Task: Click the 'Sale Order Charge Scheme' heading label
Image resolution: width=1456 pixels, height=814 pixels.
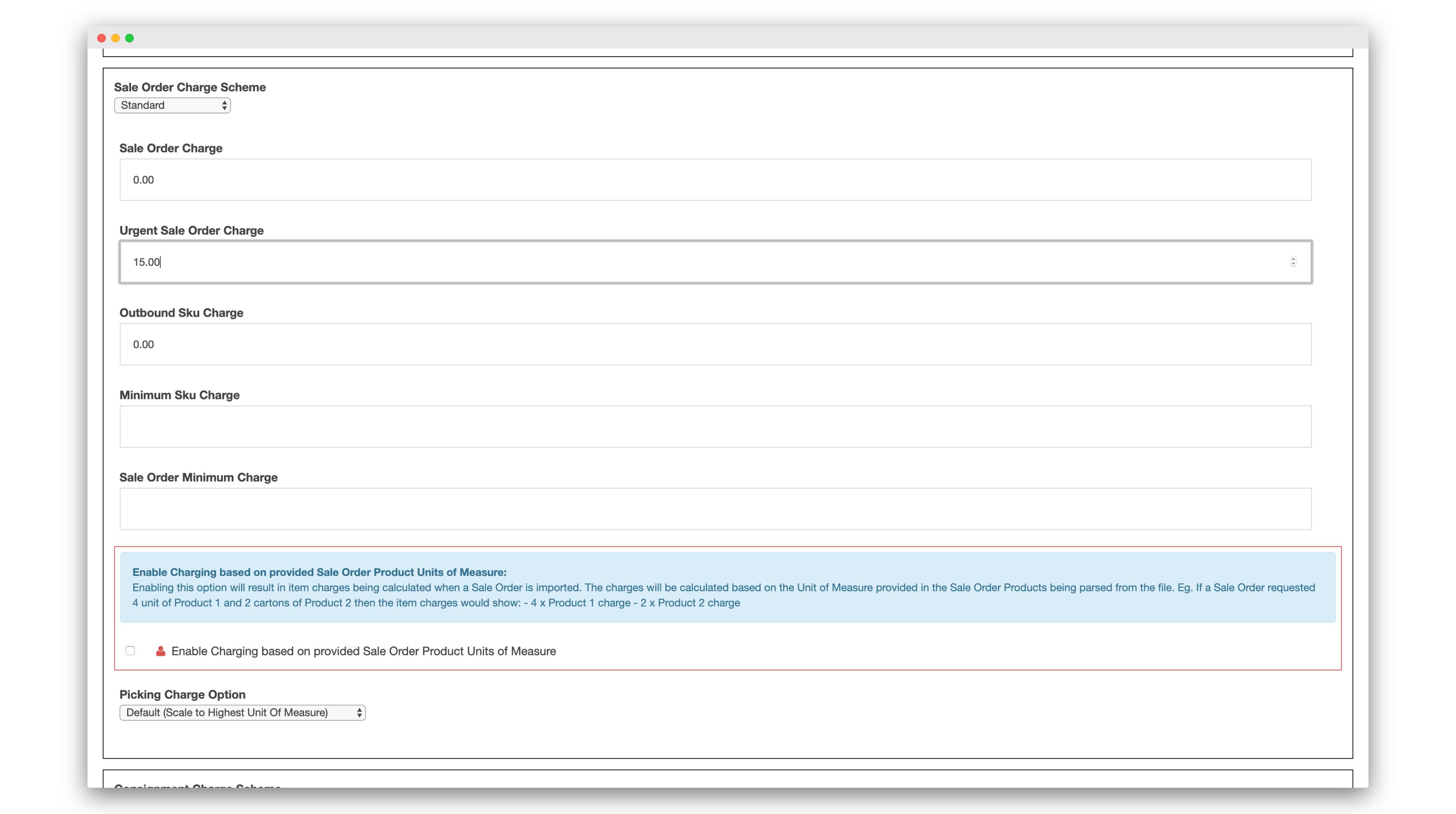Action: click(x=190, y=87)
